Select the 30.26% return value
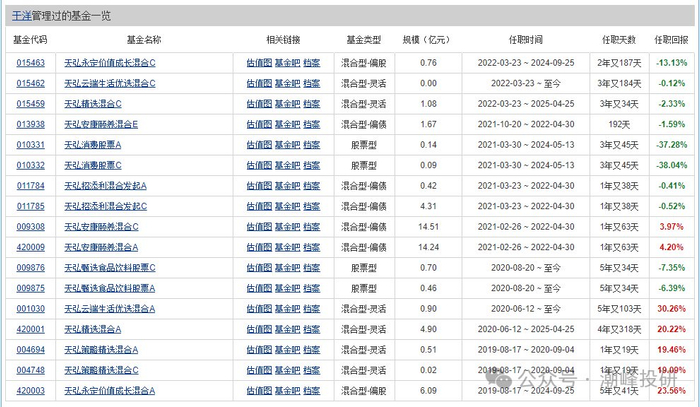Screen dimensions: 700x407 click(x=671, y=309)
